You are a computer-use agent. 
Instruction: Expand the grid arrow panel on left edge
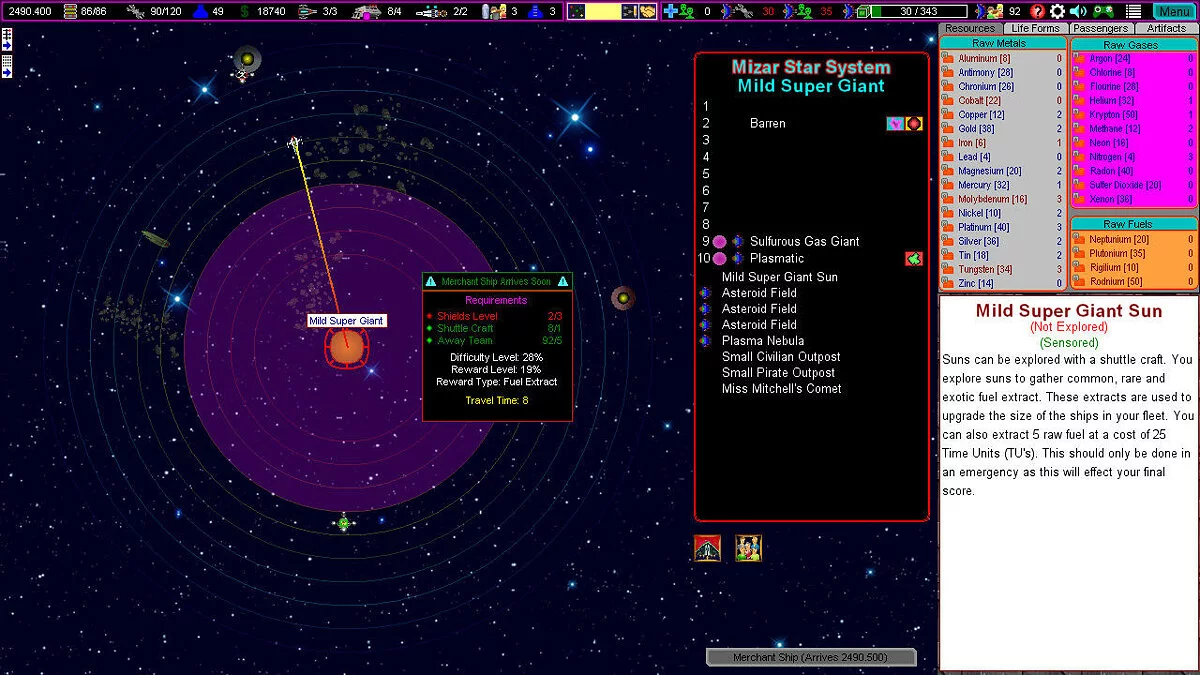[7, 65]
